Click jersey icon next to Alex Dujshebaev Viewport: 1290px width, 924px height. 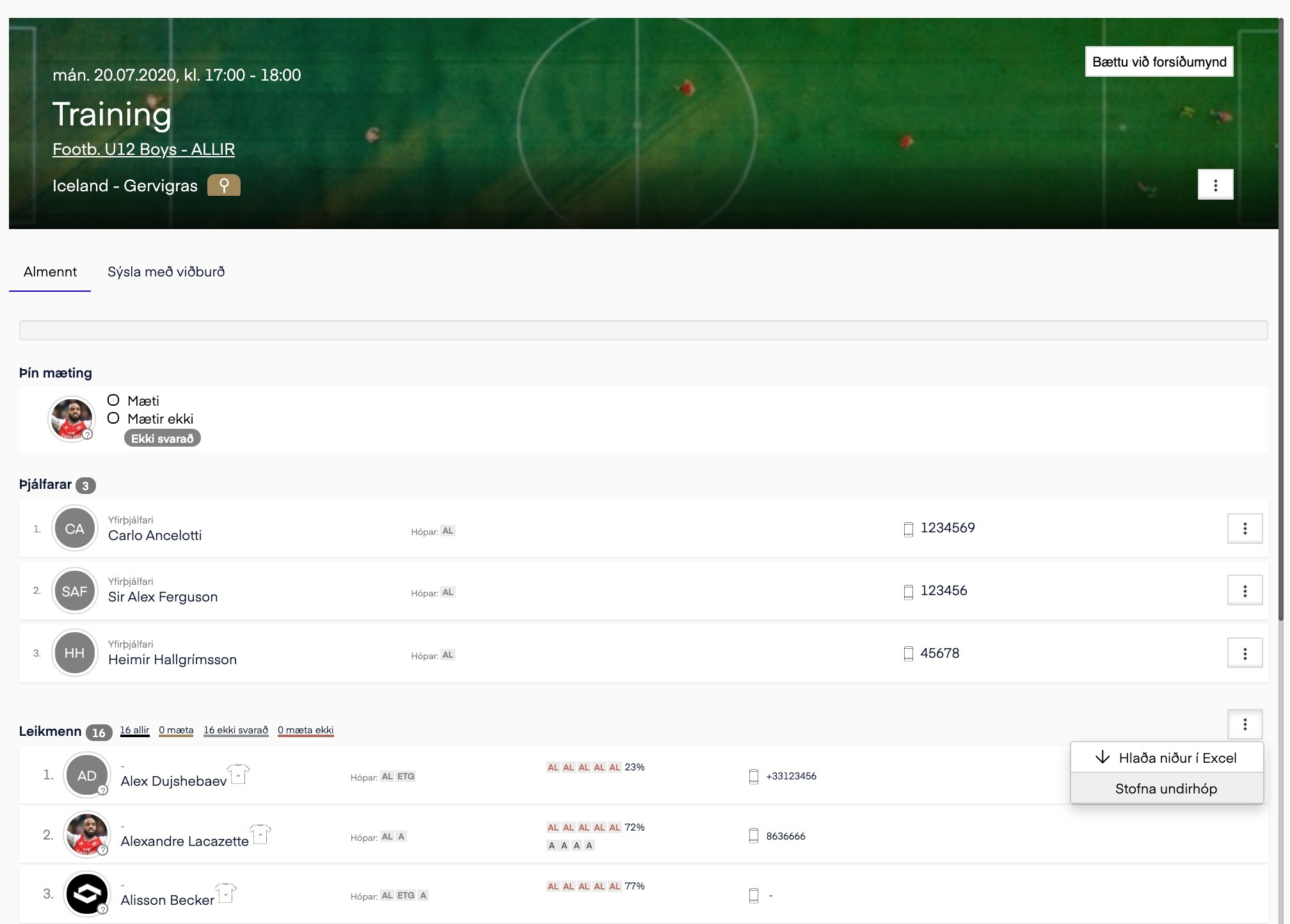click(239, 774)
